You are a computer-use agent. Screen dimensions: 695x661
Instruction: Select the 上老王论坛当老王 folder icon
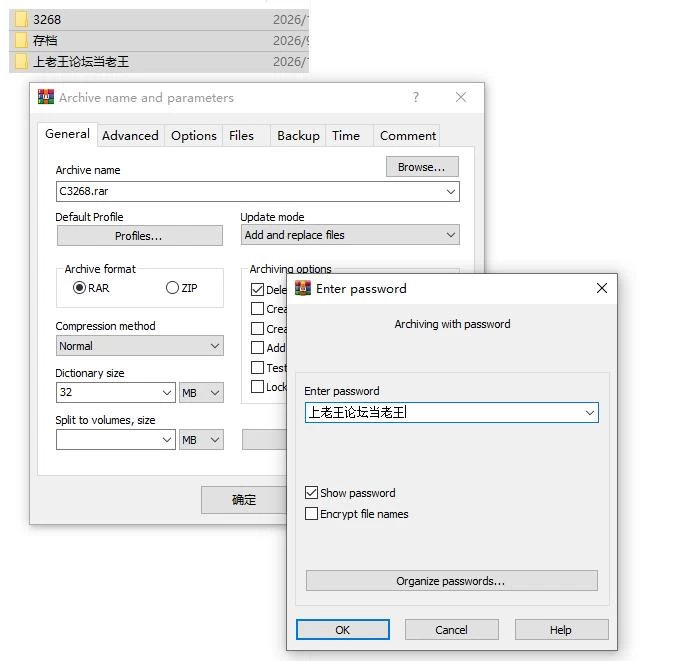point(21,61)
